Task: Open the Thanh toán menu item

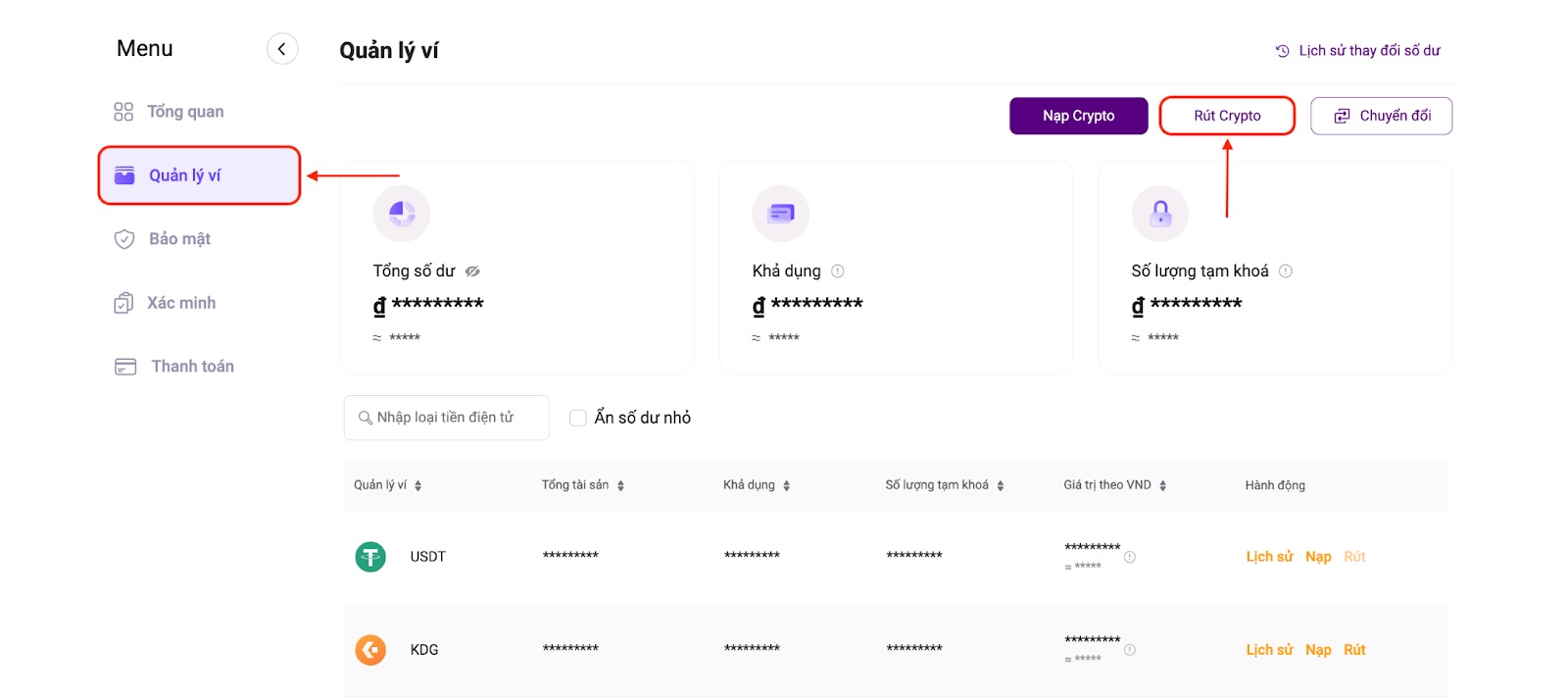Action: click(x=192, y=366)
